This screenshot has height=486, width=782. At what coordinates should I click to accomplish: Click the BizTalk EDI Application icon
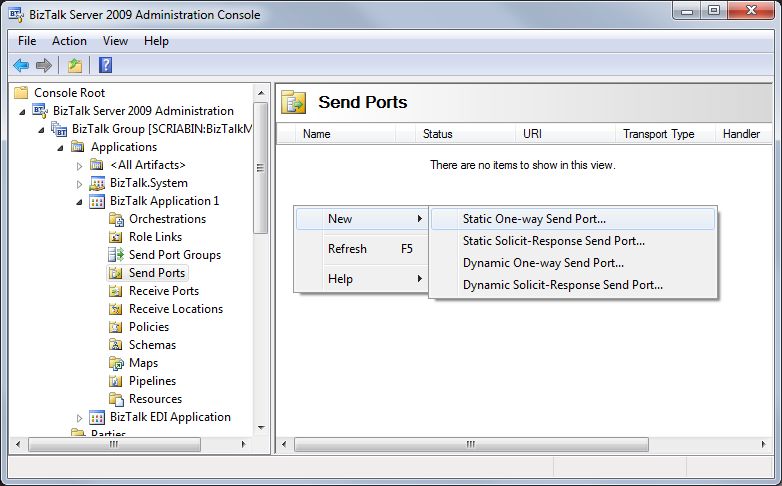97,417
